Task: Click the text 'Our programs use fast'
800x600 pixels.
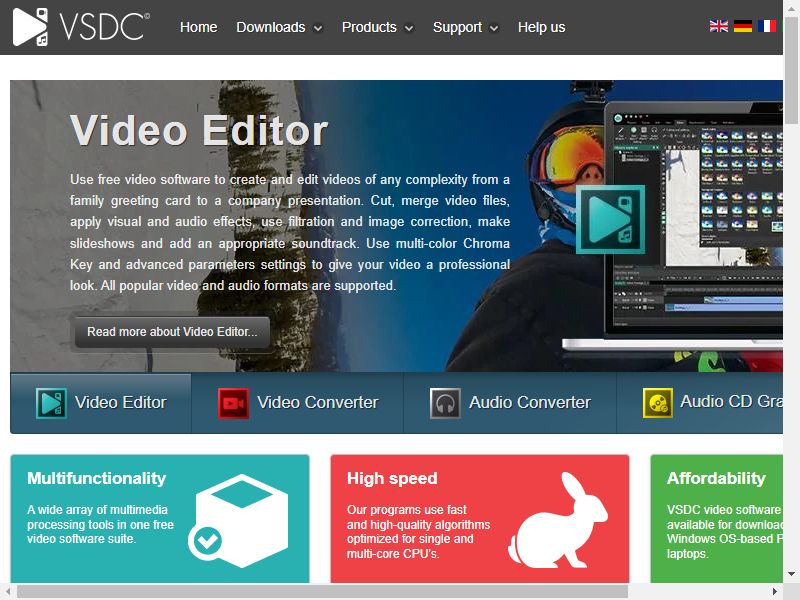Action: click(x=407, y=510)
